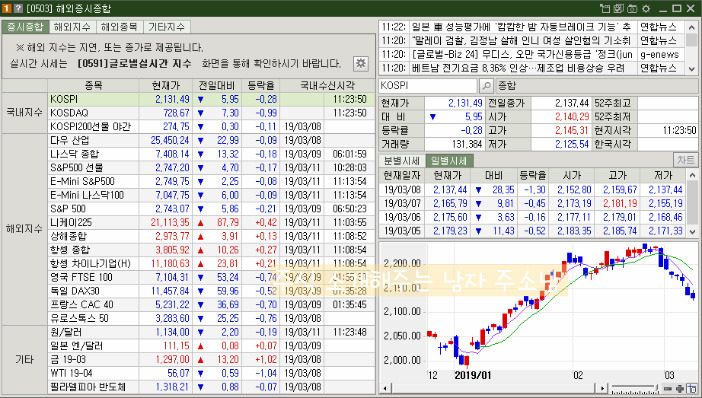This screenshot has width=702, height=398.
Task: Click the checklist icon in title bar
Action: tap(619, 8)
